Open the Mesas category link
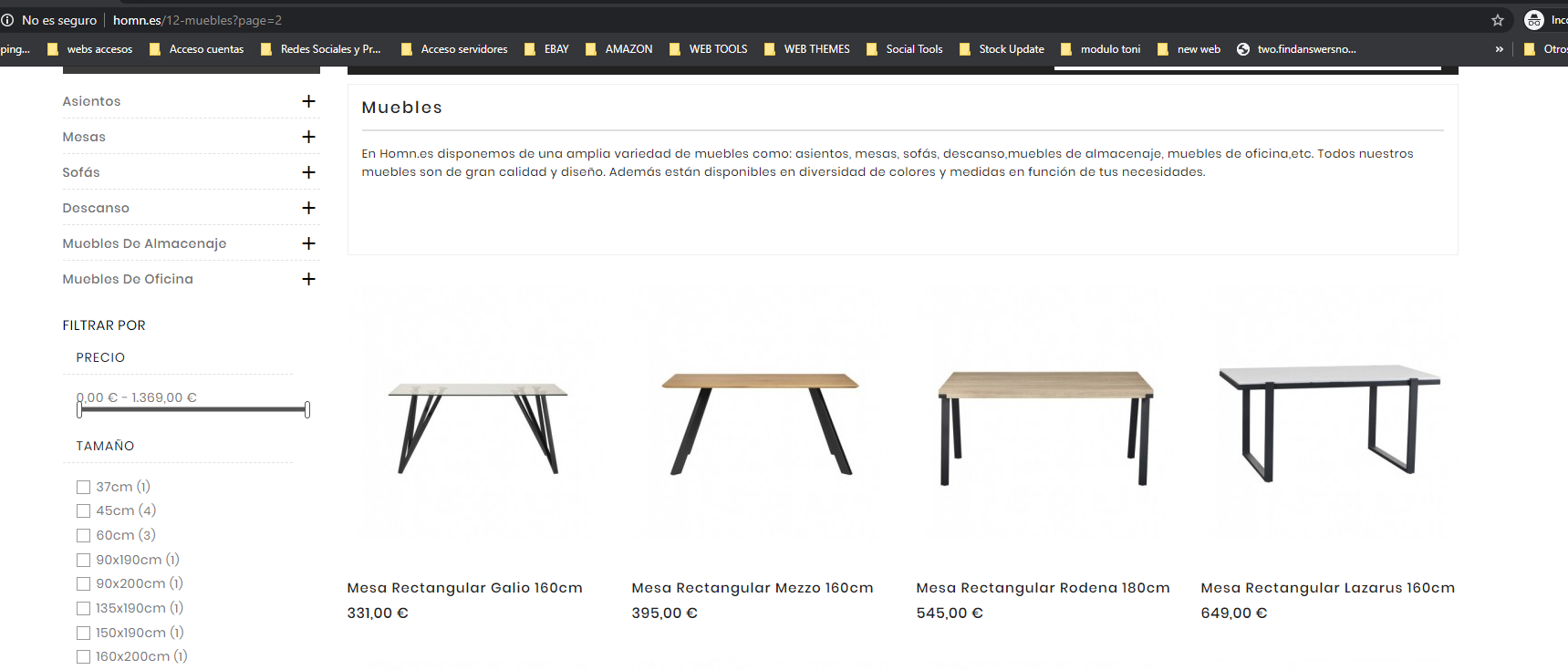This screenshot has width=1568, height=670. click(x=84, y=137)
